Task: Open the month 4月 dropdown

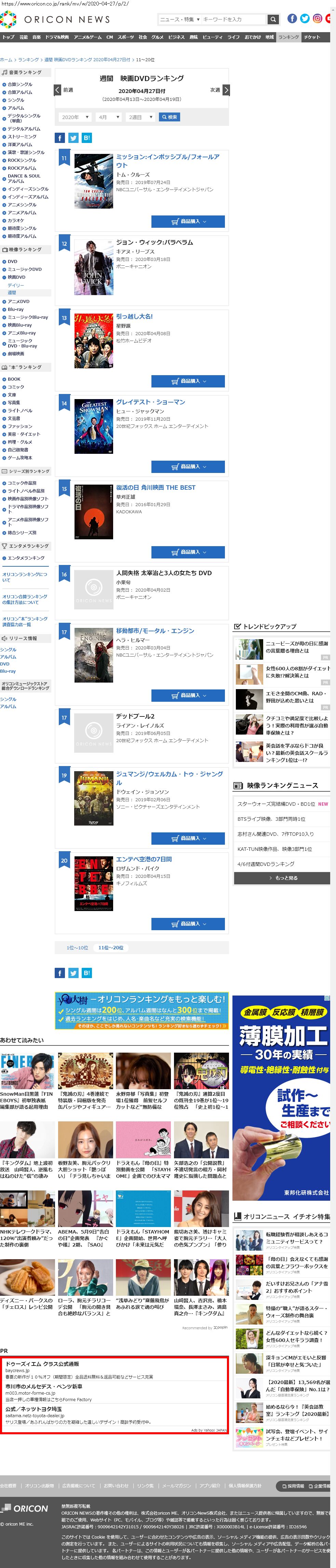Action: [x=108, y=117]
